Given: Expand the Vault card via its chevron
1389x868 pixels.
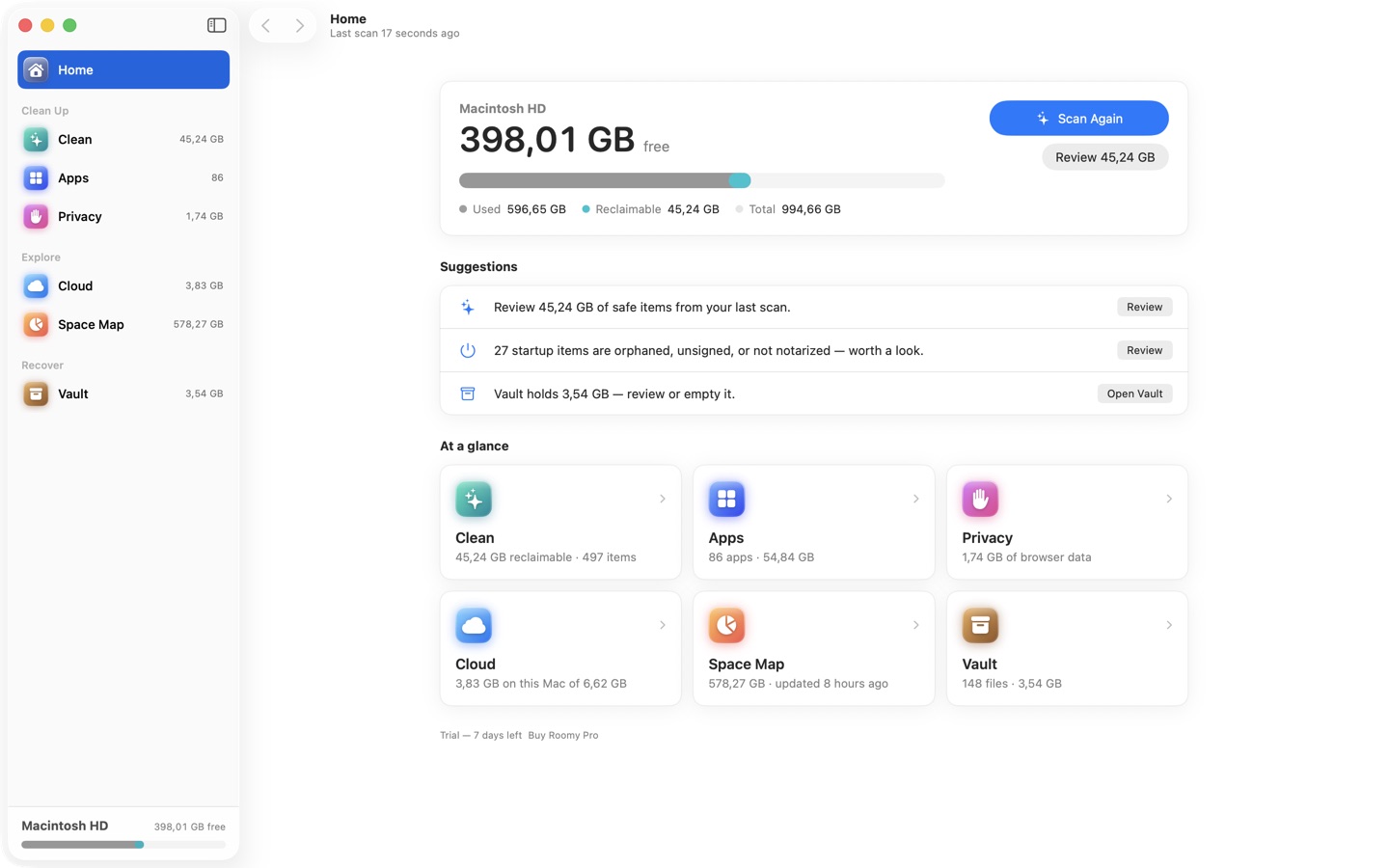Looking at the screenshot, I should coord(1169,625).
